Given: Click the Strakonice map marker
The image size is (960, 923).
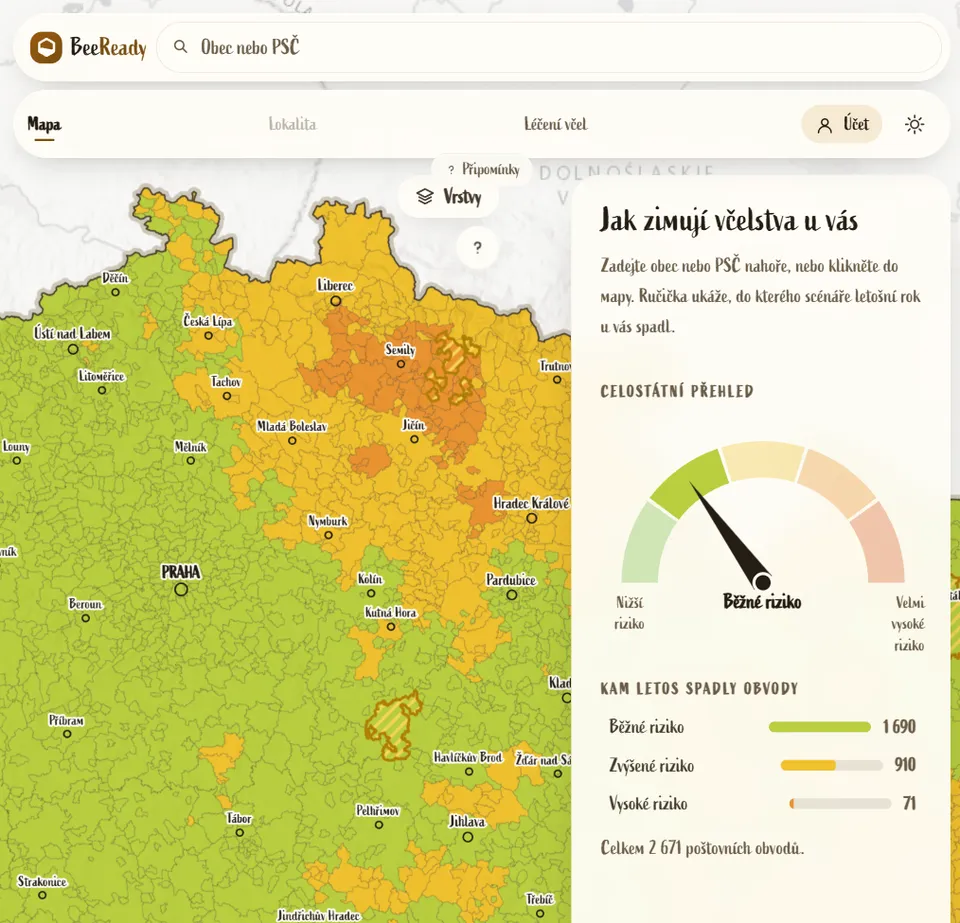Looking at the screenshot, I should click(42, 895).
